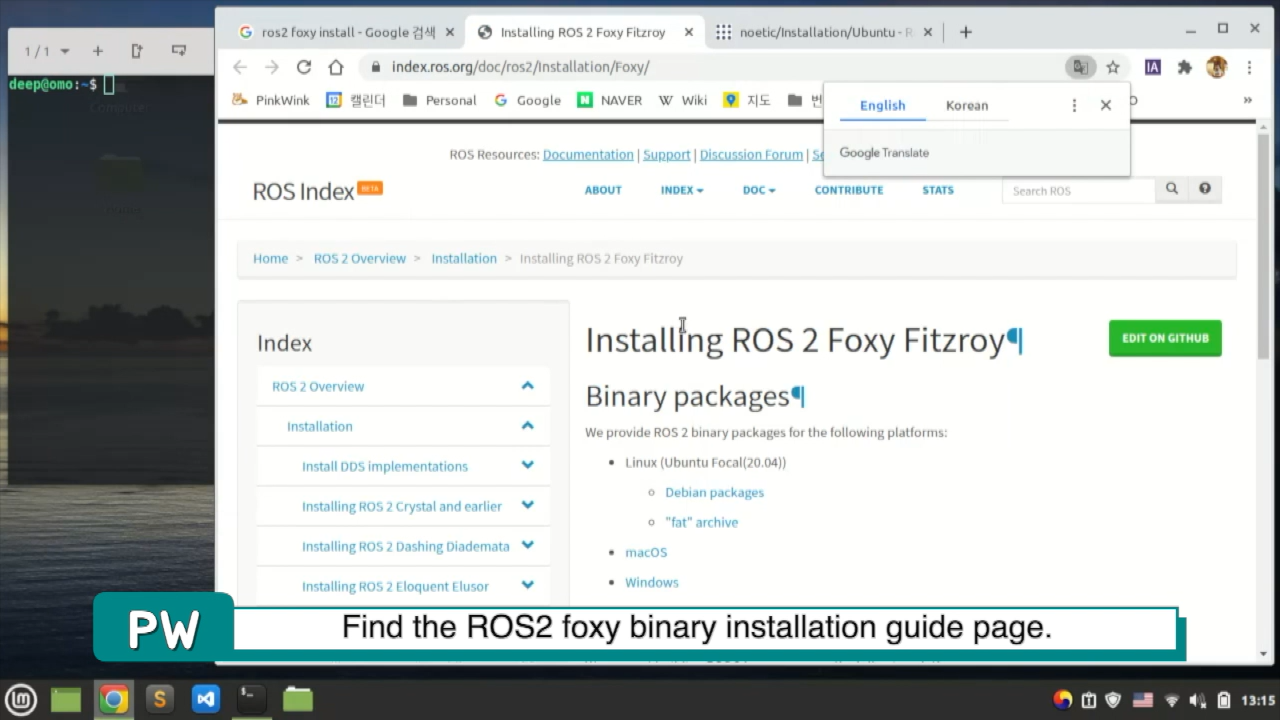Open translate popup options menu
Image resolution: width=1280 pixels, height=720 pixels.
(x=1074, y=105)
